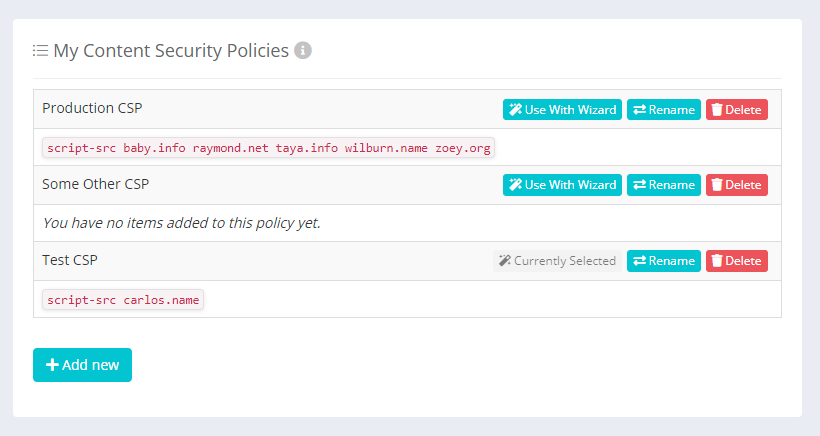Use Production CSP with the wizard

pyautogui.click(x=562, y=109)
